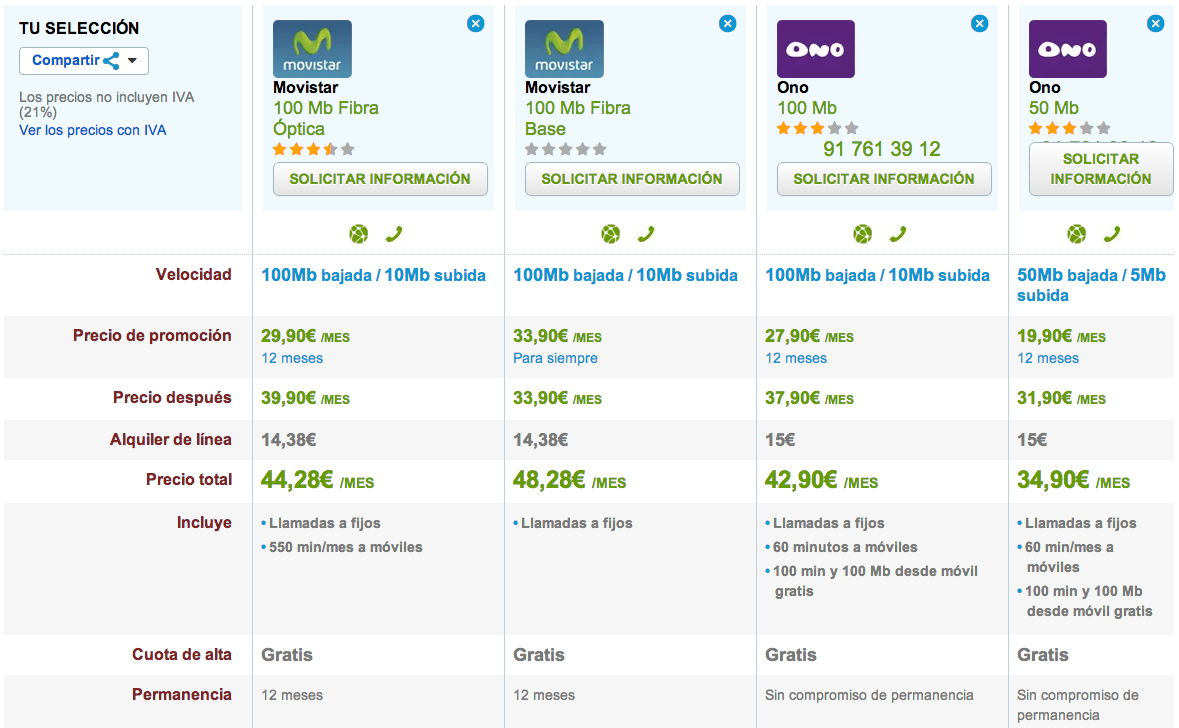Click phone icon under Movistar Fibra Óptica
This screenshot has height=728, width=1179.
[x=394, y=234]
